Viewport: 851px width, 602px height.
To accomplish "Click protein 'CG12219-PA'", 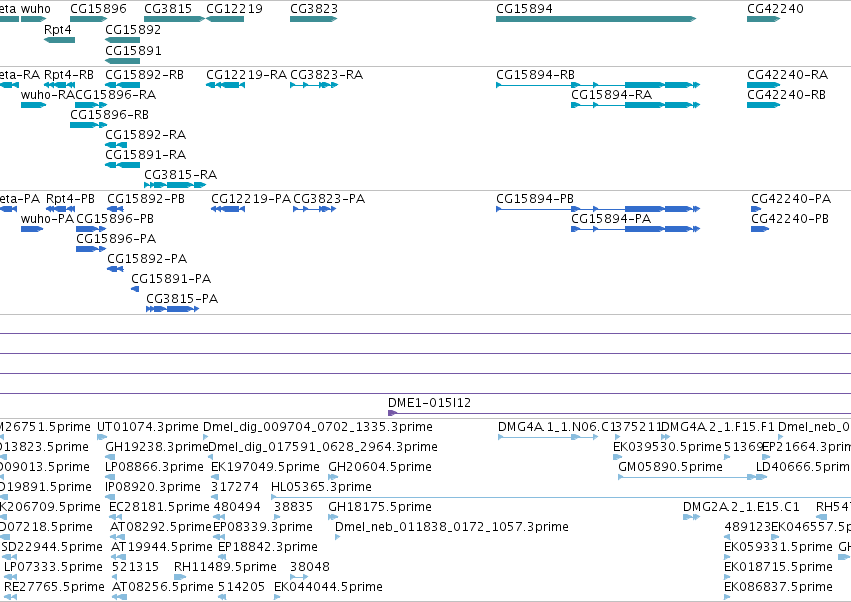I will point(251,199).
